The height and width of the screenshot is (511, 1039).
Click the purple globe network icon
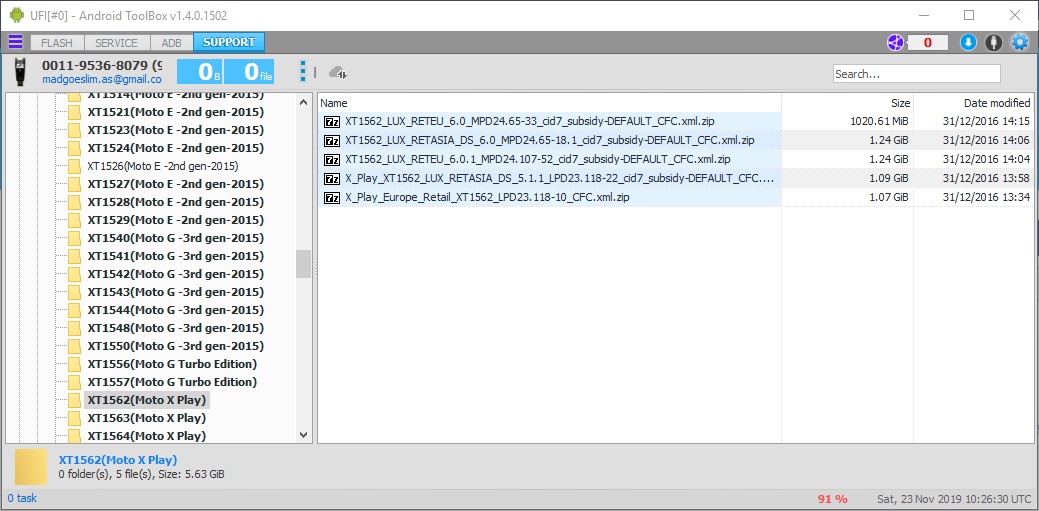click(x=895, y=42)
